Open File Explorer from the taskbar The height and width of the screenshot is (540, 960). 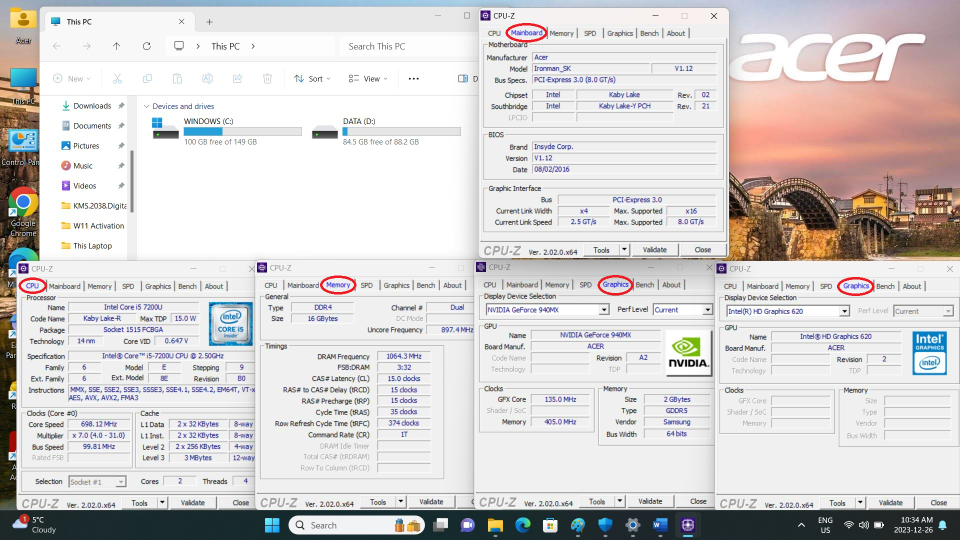495,525
